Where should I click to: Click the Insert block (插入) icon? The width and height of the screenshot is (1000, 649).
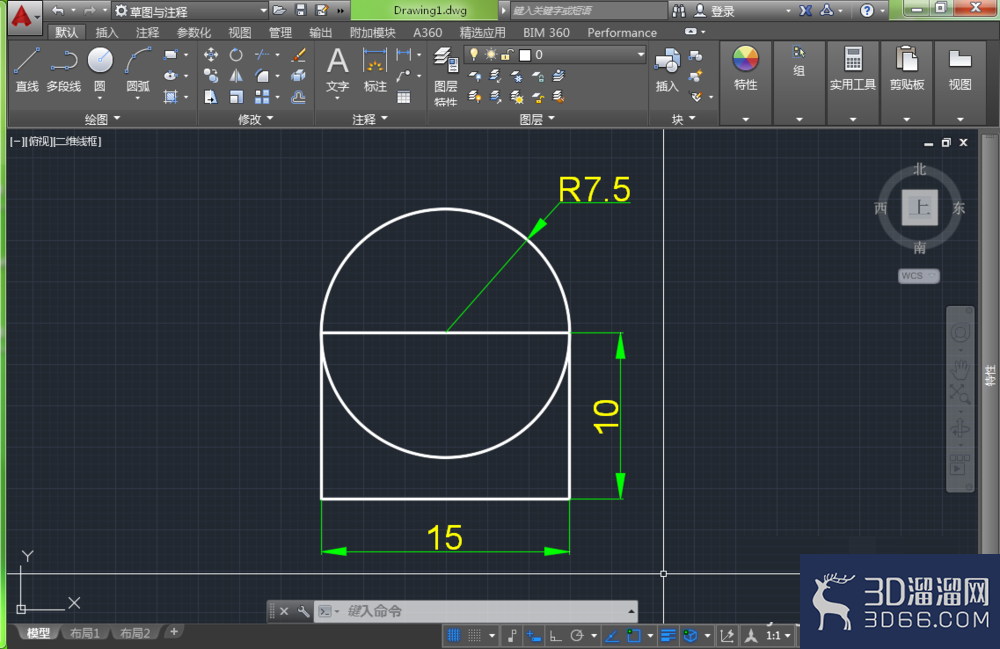click(x=667, y=70)
